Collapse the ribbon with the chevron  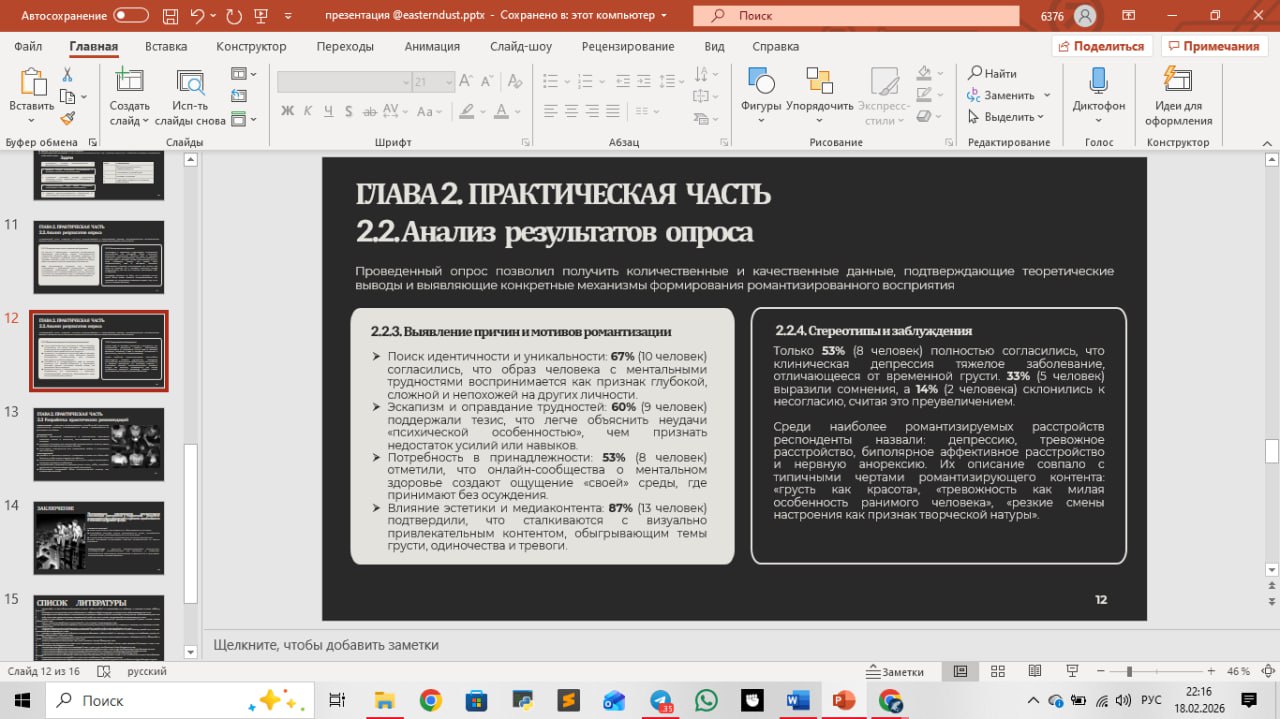(x=1268, y=143)
